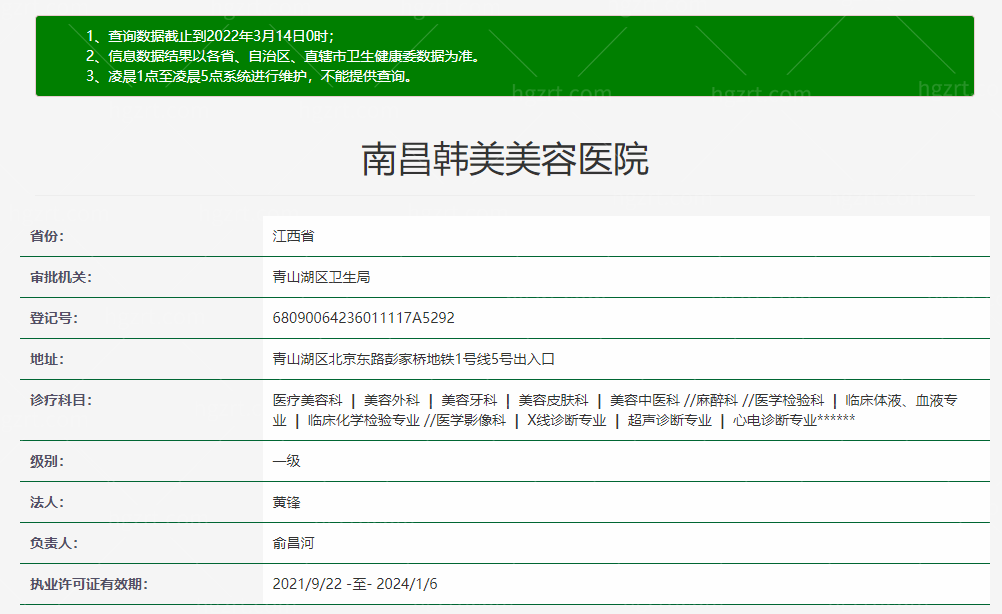Select the province value 江西省
The height and width of the screenshot is (614, 1002).
(293, 237)
